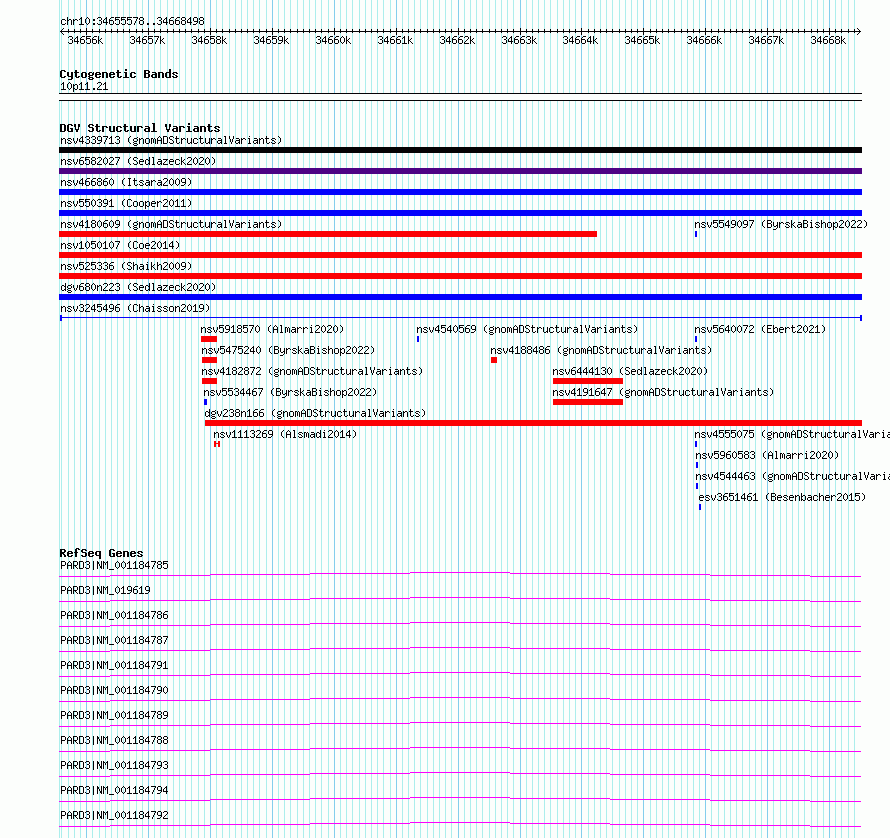
Task: Open nsv5549097 (ByrskaBishop2022) label
Action: click(x=781, y=224)
